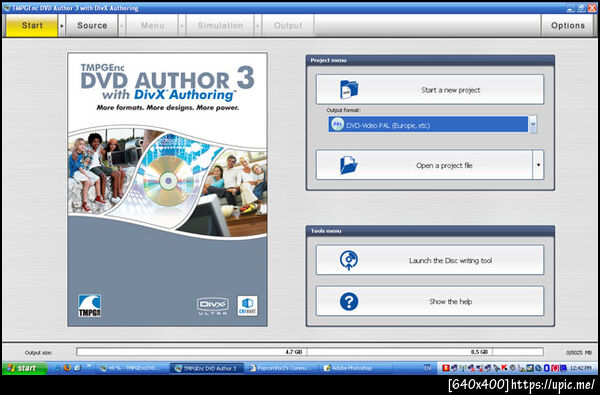Go to the Simulation stage tab
Image resolution: width=600 pixels, height=395 pixels.
point(220,26)
